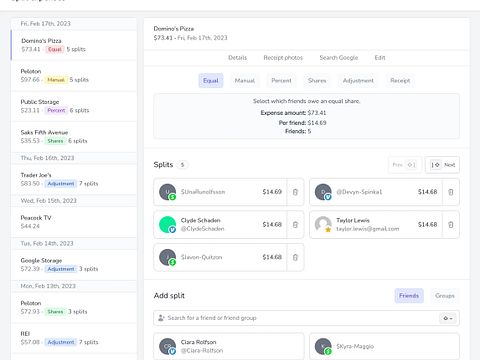Switch to the Shares split method

[317, 81]
